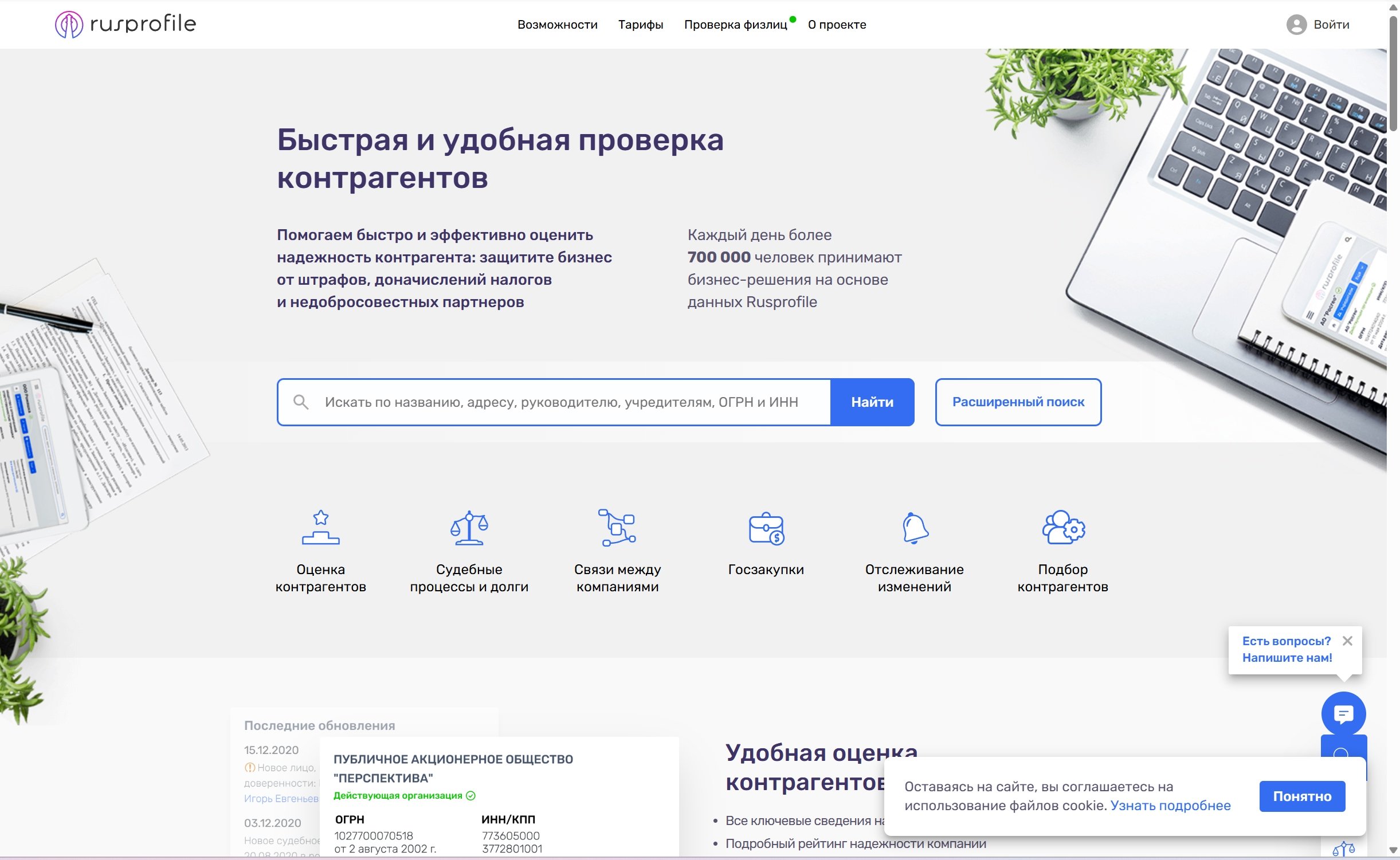Open the Возможности menu item

(557, 25)
